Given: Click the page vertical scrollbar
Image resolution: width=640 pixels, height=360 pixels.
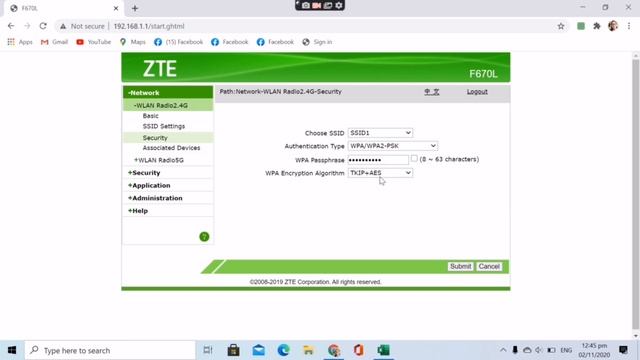Looking at the screenshot, I should (x=636, y=193).
